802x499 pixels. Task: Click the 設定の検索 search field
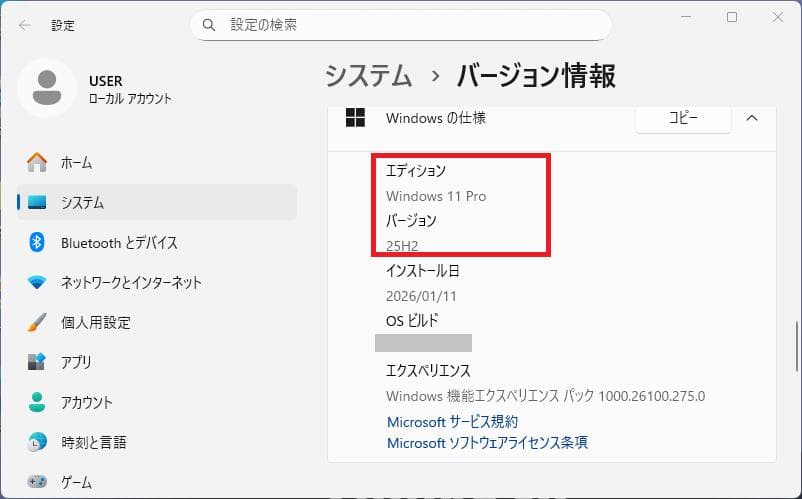tap(401, 25)
